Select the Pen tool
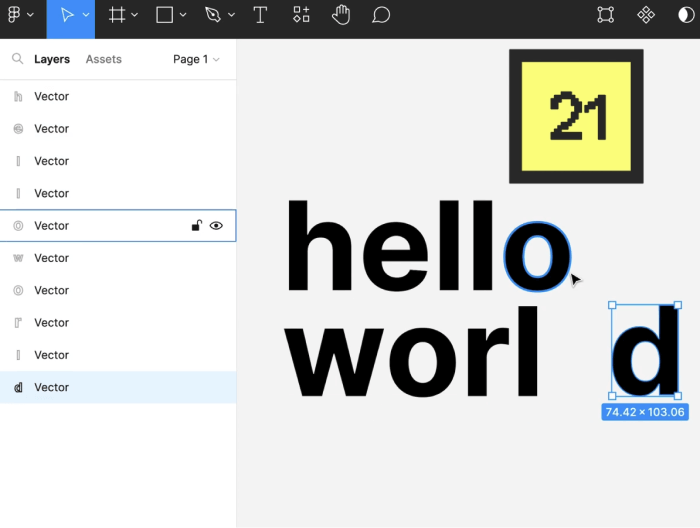The height and width of the screenshot is (528, 700). pos(212,15)
